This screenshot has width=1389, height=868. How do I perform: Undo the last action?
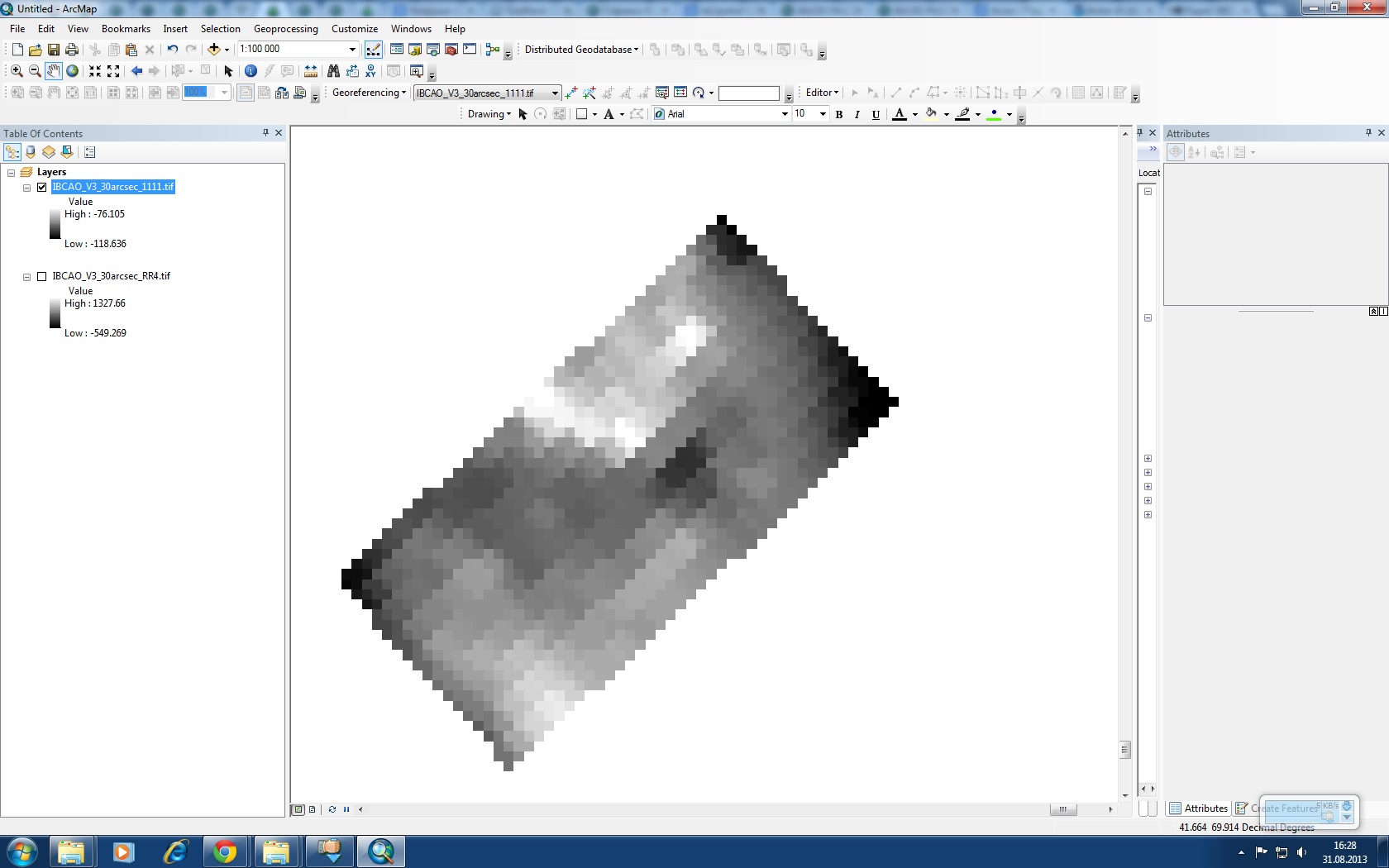(172, 50)
